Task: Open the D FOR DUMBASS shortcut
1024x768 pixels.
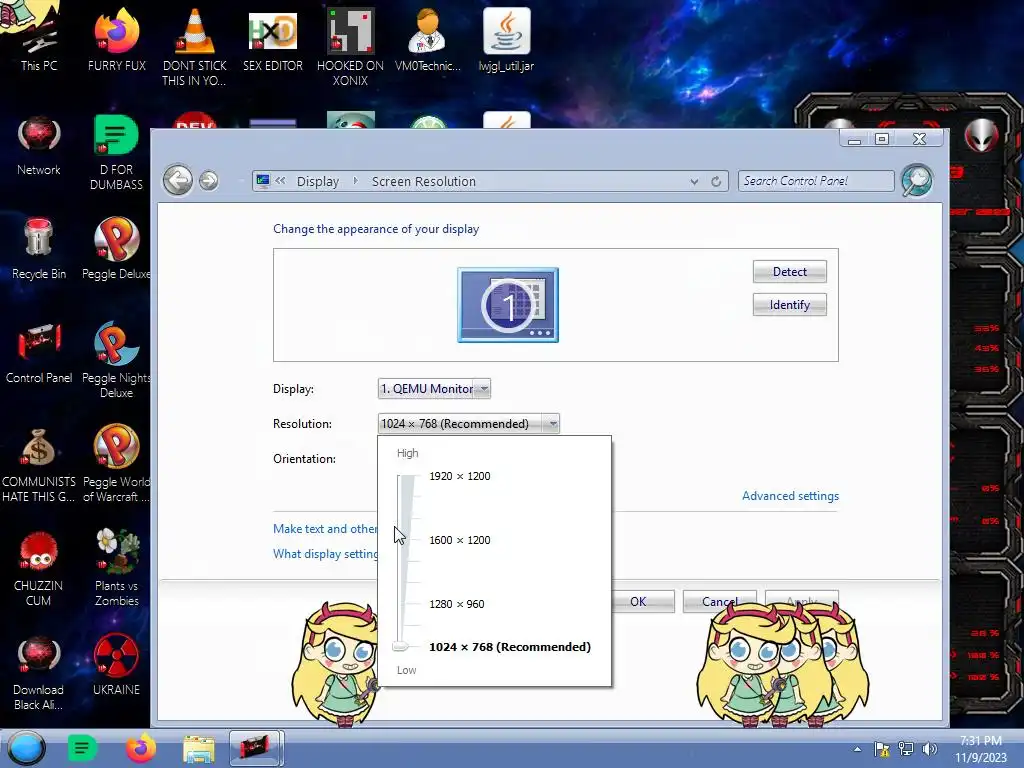Action: click(116, 152)
